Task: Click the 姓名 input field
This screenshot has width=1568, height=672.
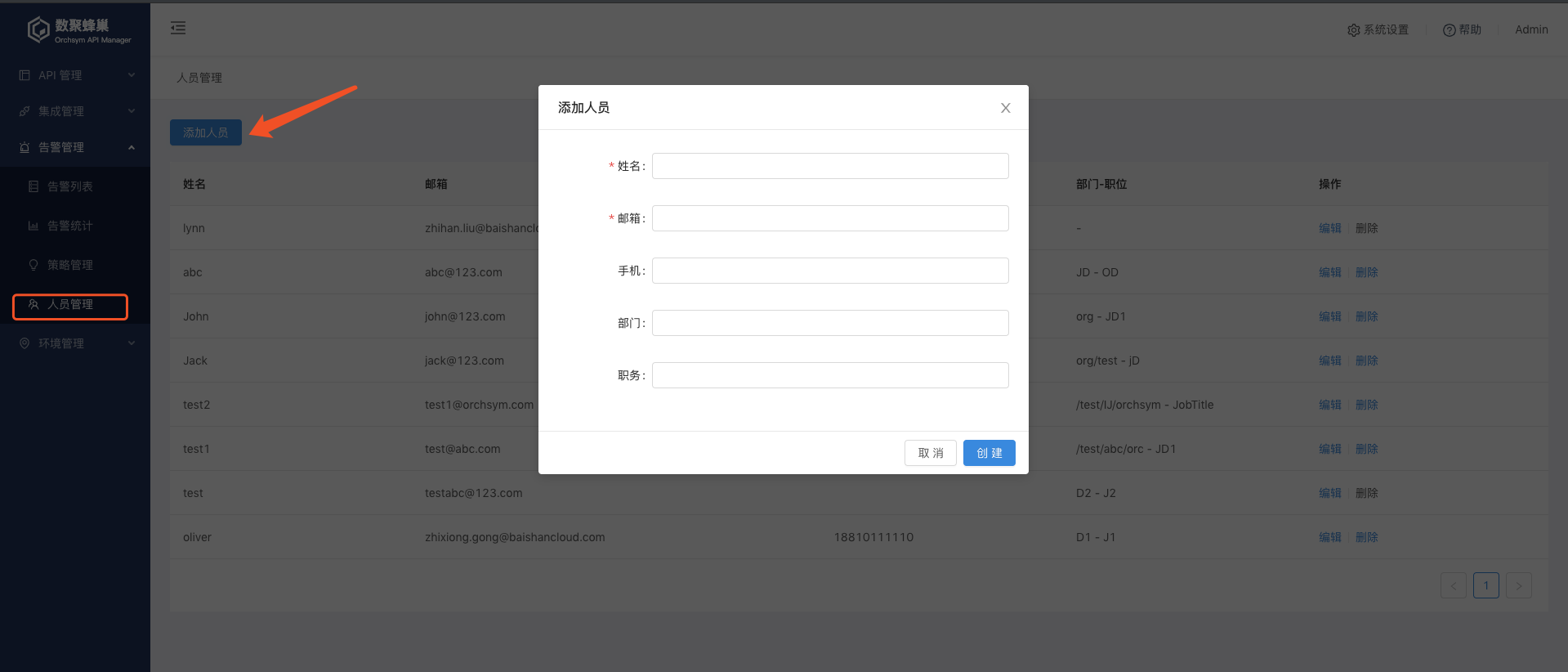Action: click(x=829, y=166)
